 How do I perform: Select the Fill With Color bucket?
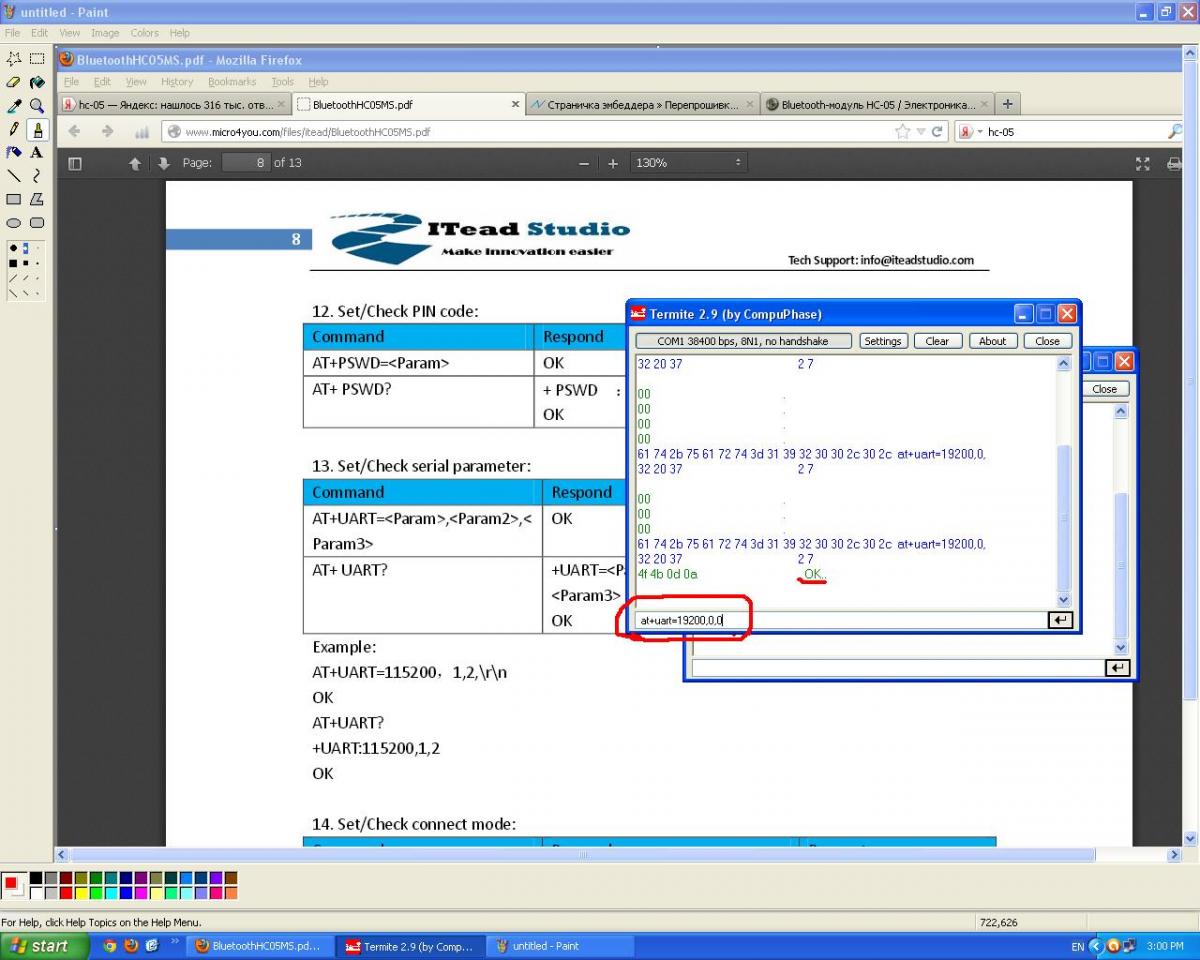37,82
